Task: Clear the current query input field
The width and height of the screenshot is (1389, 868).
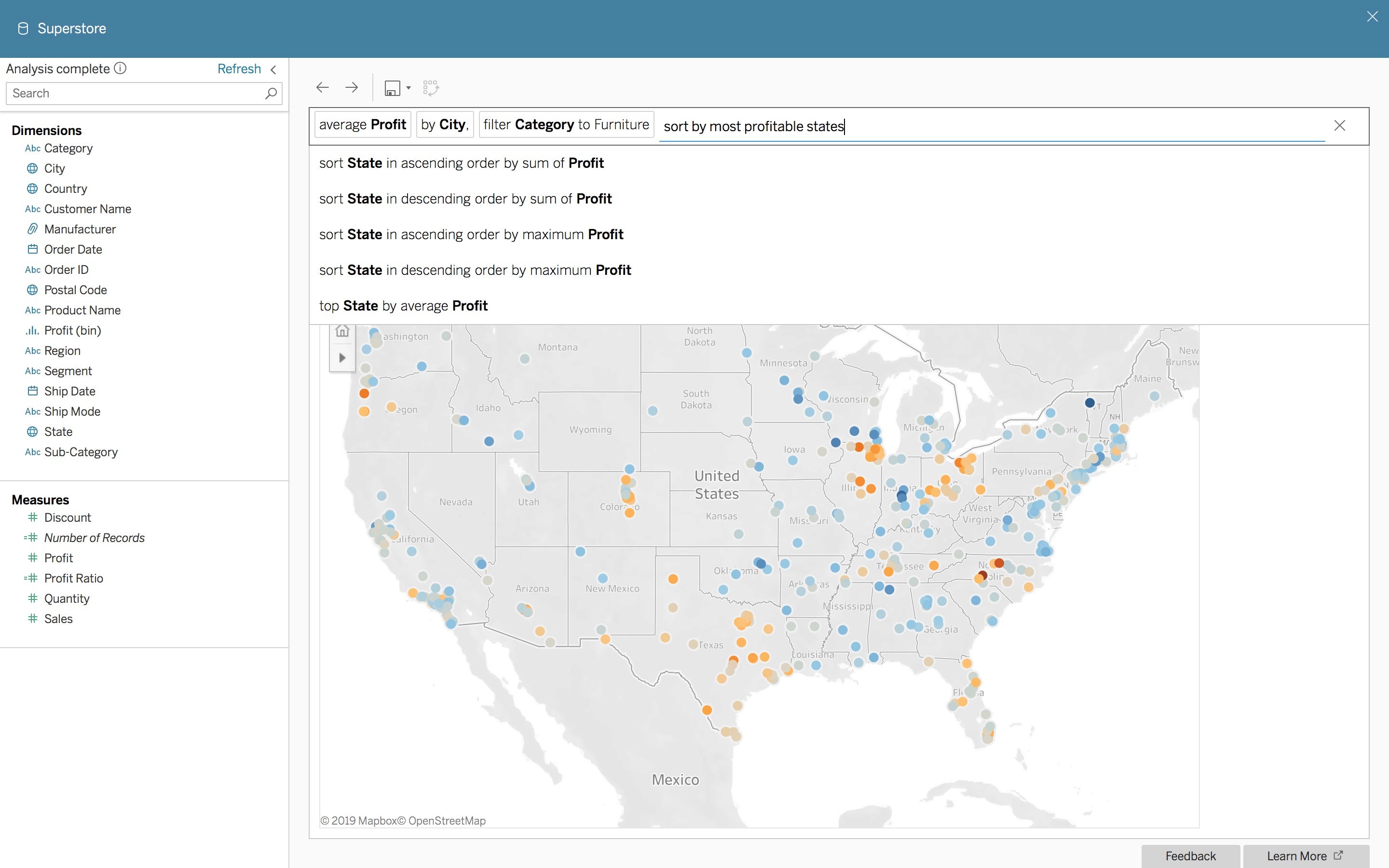Action: (x=1340, y=125)
